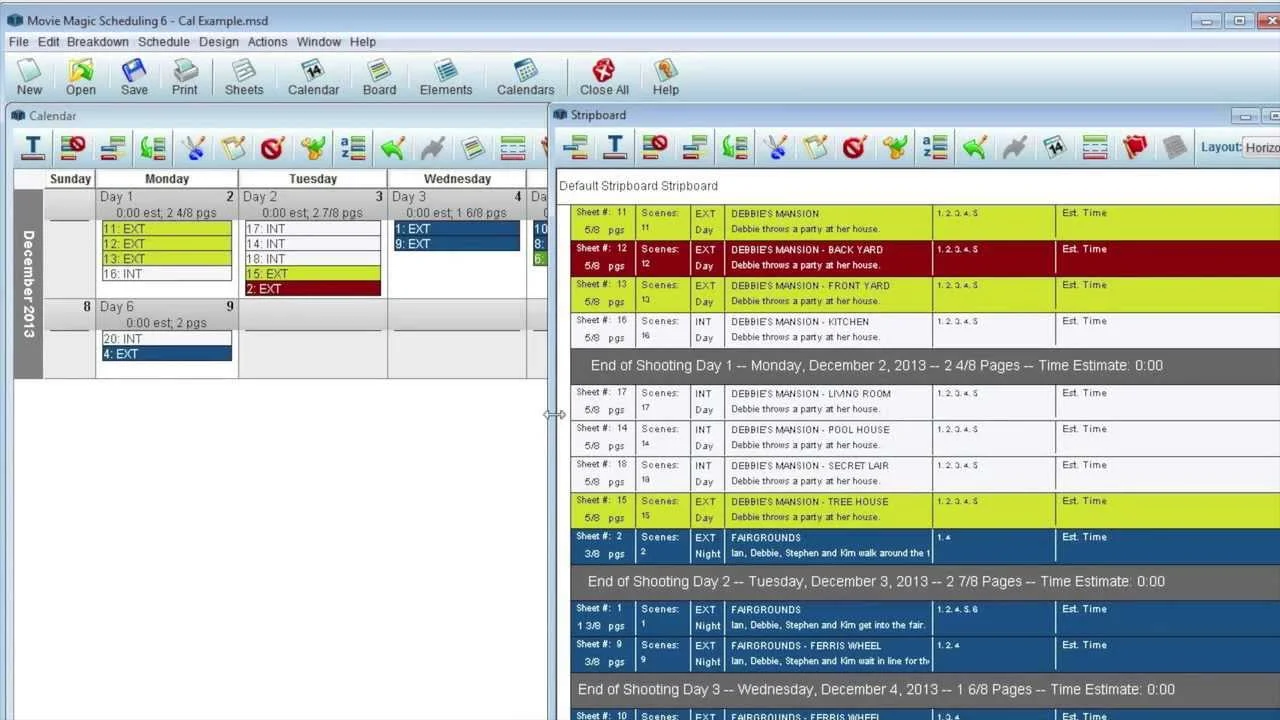The height and width of the screenshot is (720, 1280).
Task: Click the End of Shooting Day 1 banner
Action: (925, 366)
